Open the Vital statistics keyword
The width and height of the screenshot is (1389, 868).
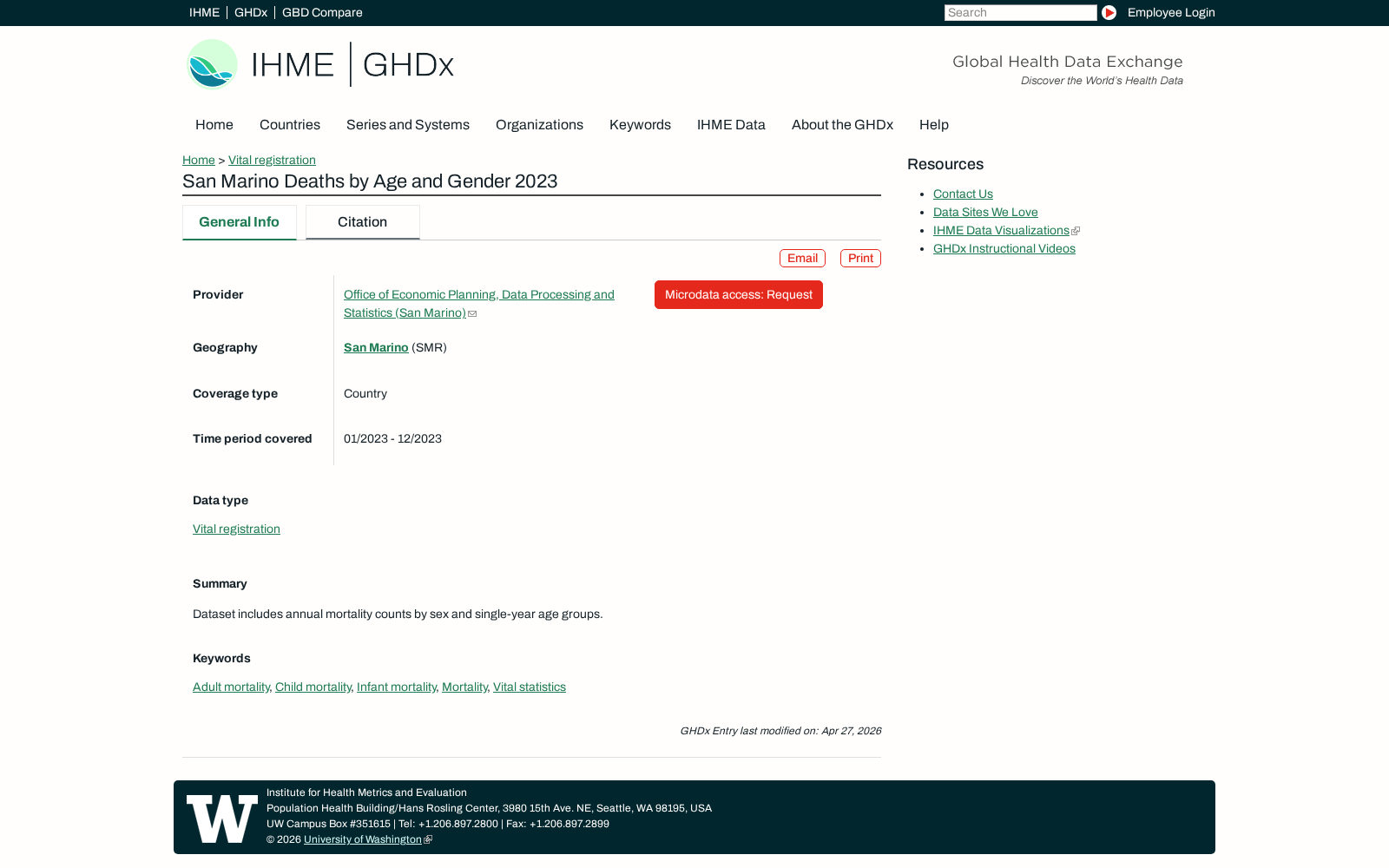(x=530, y=687)
